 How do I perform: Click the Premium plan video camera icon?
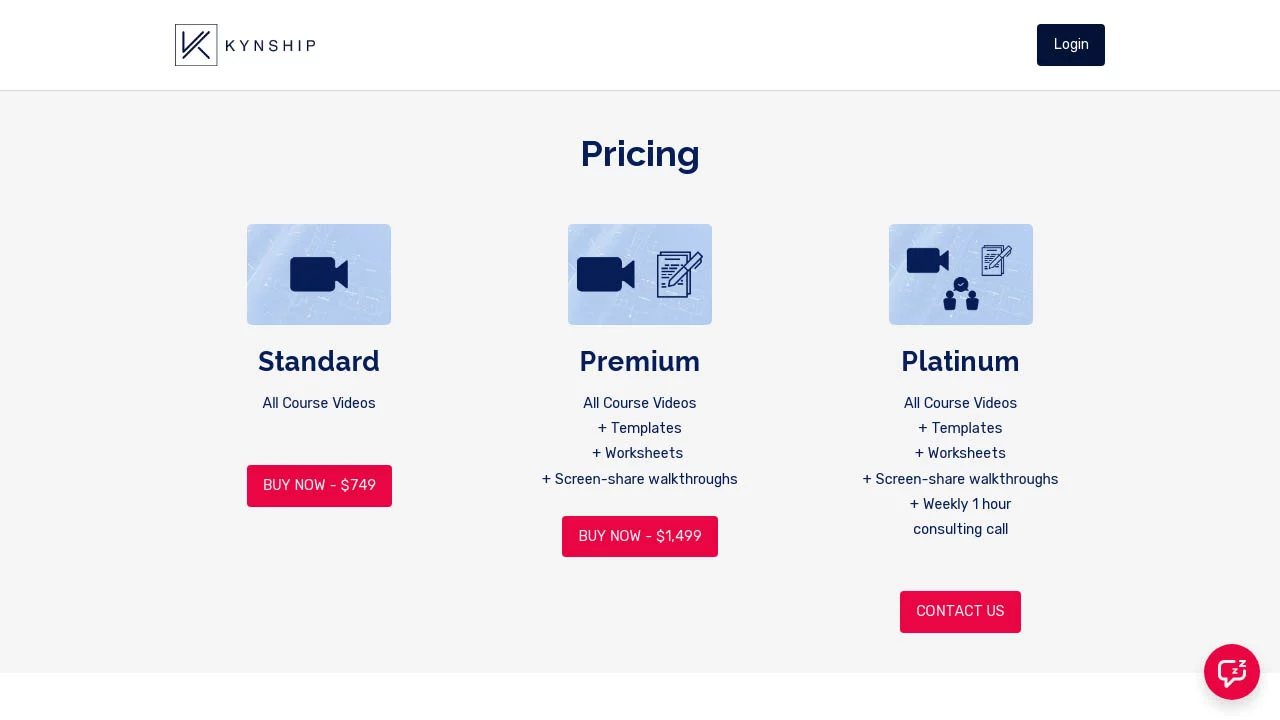click(605, 274)
